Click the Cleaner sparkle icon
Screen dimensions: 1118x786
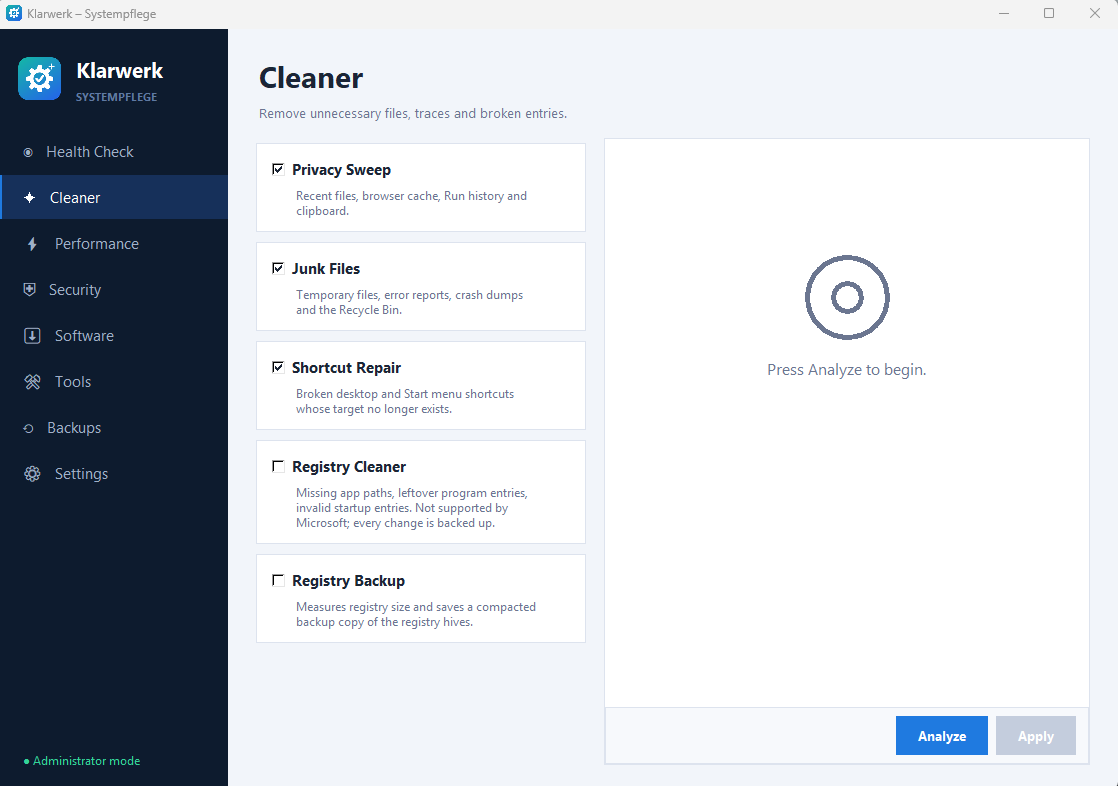tap(29, 198)
